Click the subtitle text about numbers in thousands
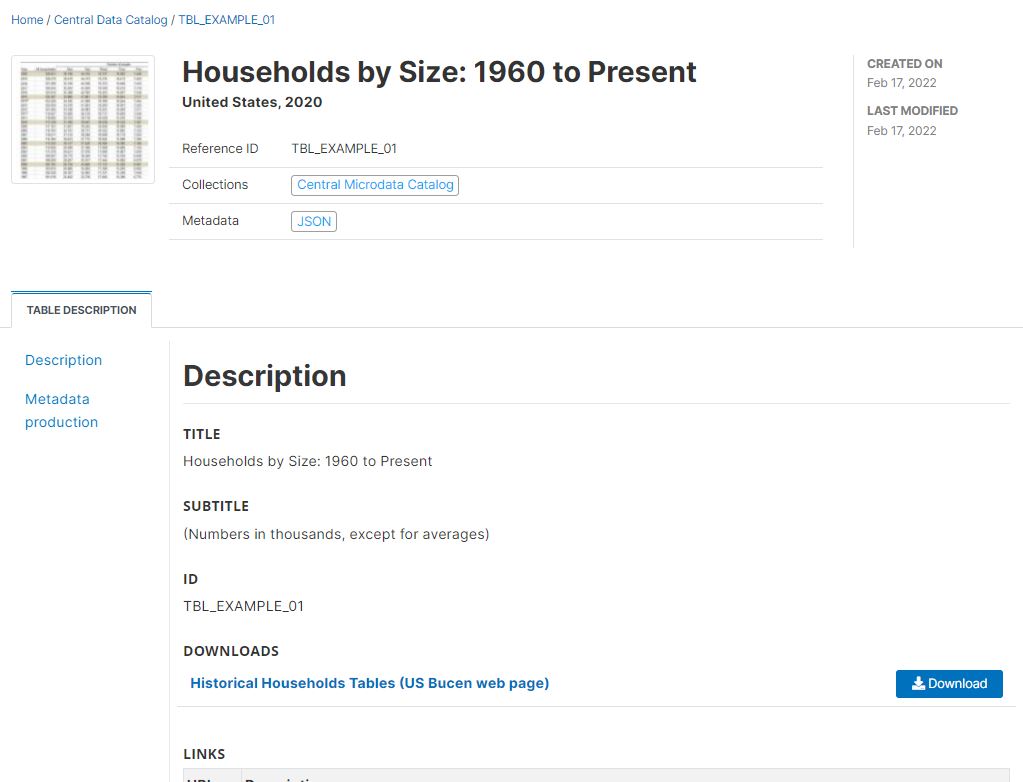1023x782 pixels. click(x=336, y=534)
